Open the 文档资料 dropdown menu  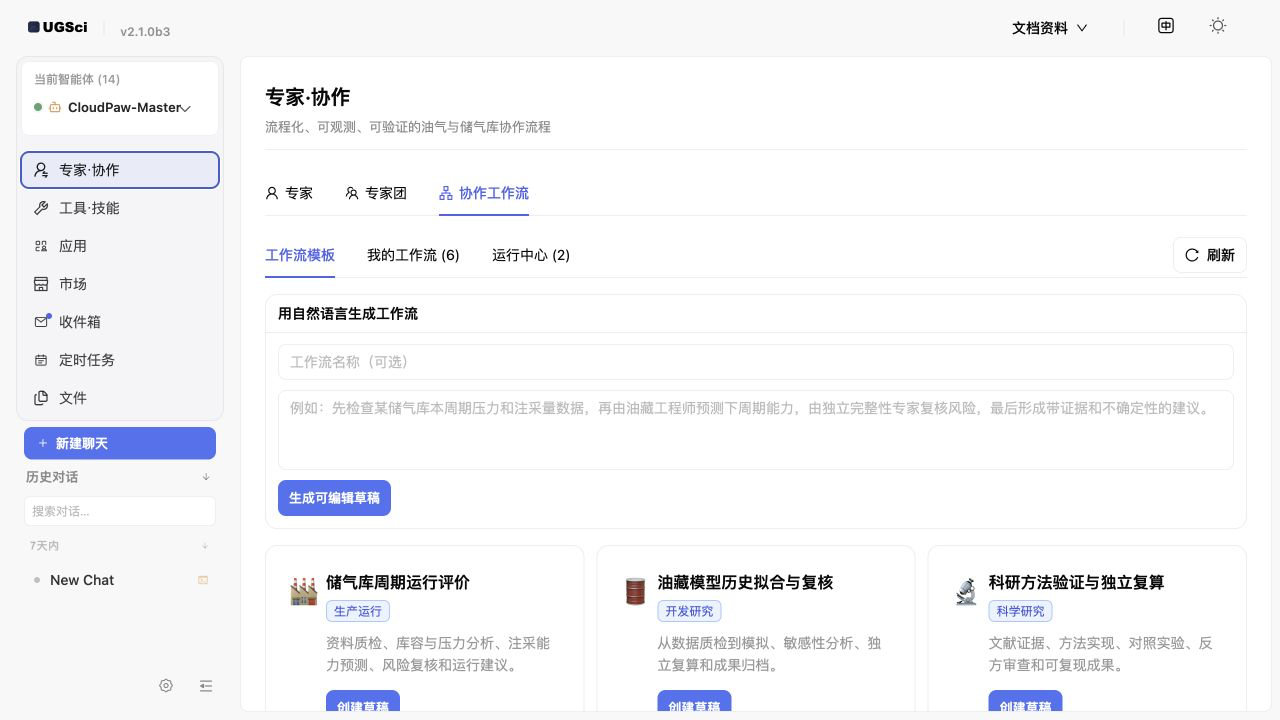pos(1049,28)
